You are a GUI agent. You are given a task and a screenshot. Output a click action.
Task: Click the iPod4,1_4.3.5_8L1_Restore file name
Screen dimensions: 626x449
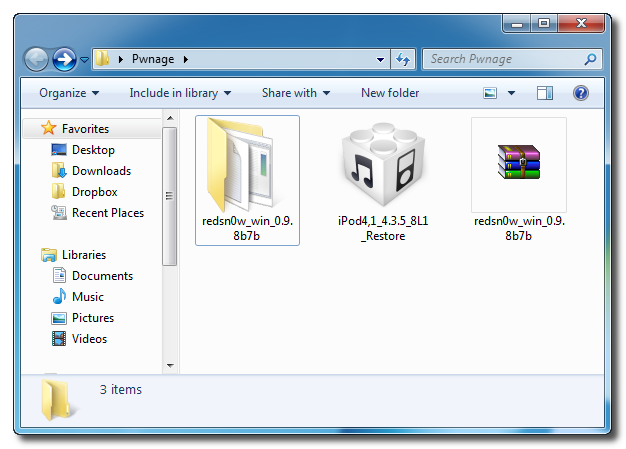(383, 228)
